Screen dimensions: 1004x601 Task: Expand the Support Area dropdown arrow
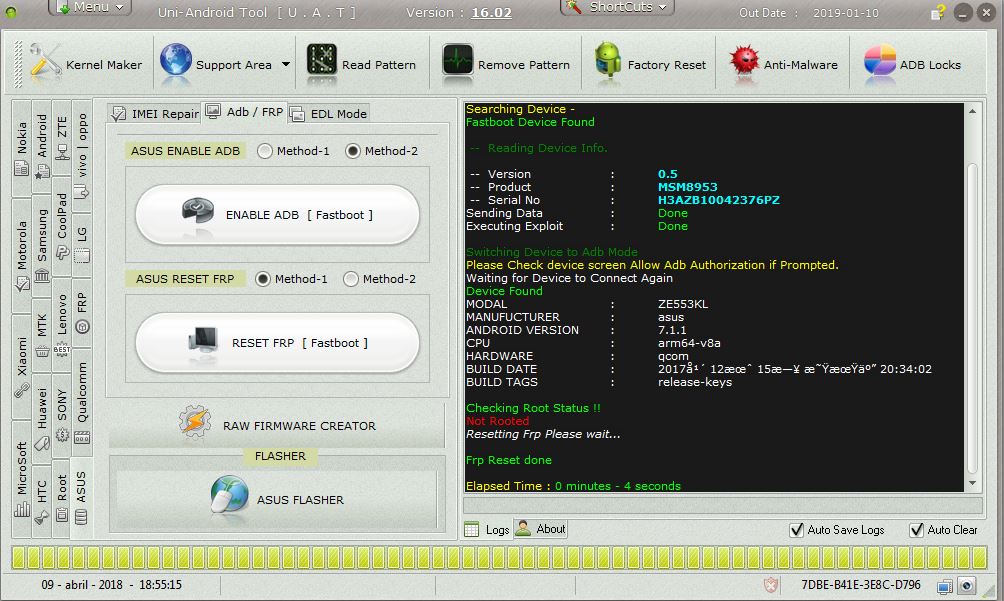click(x=286, y=65)
